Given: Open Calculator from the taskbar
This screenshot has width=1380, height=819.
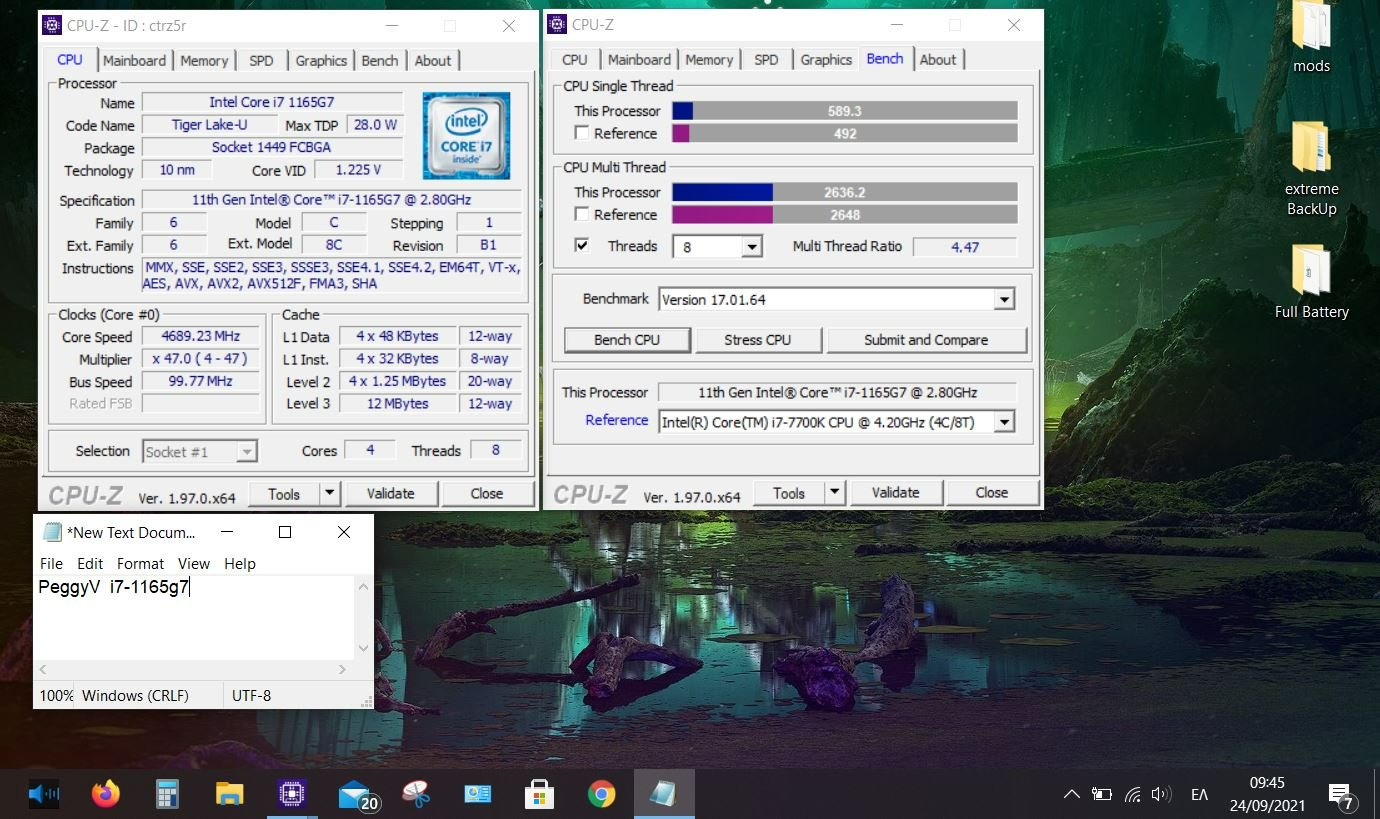Looking at the screenshot, I should pos(167,795).
